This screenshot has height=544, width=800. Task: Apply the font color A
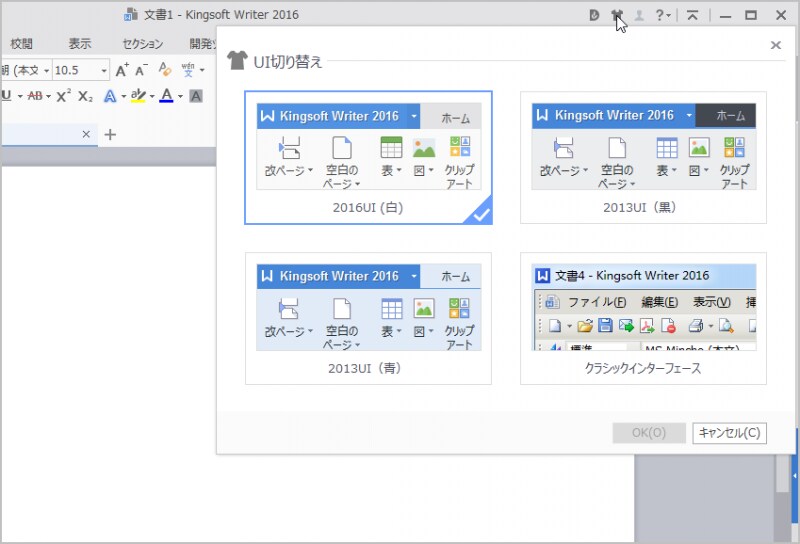click(x=166, y=95)
